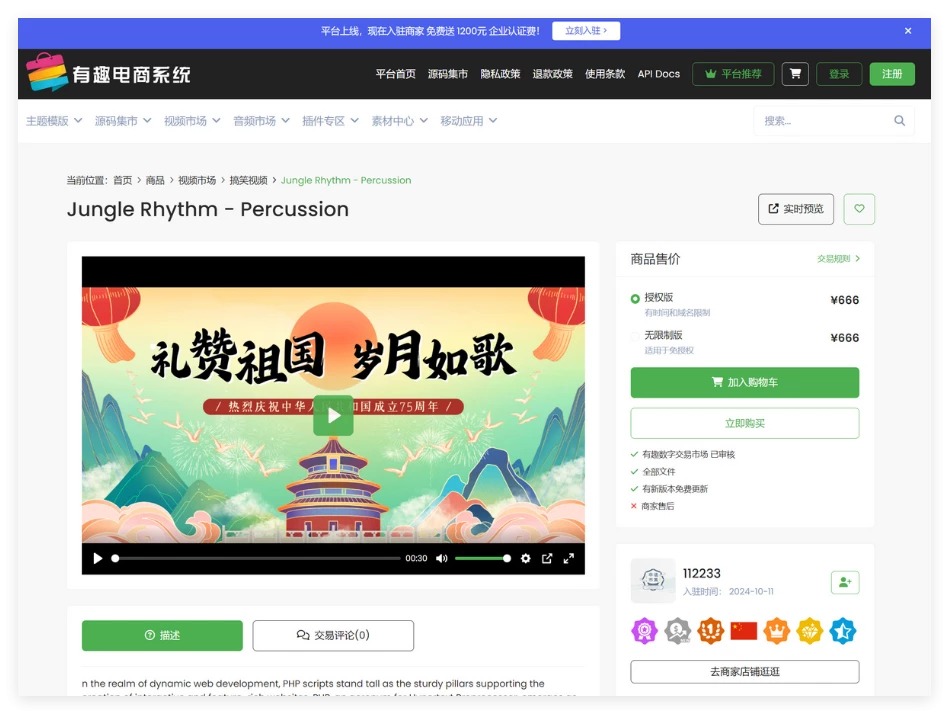This screenshot has height=714, width=949.
Task: Click the video settings gear icon
Action: point(526,558)
